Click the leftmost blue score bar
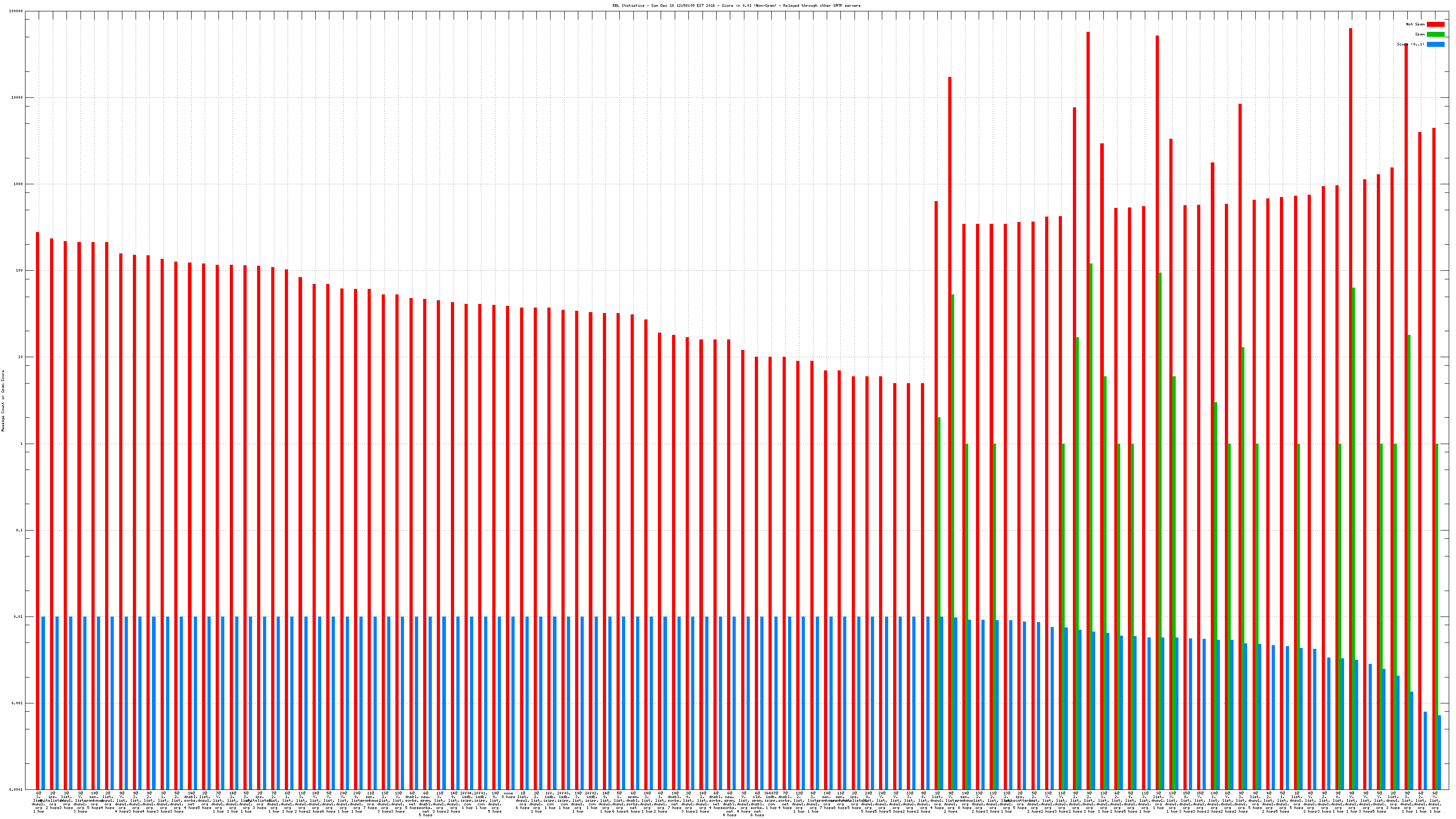 [43, 704]
